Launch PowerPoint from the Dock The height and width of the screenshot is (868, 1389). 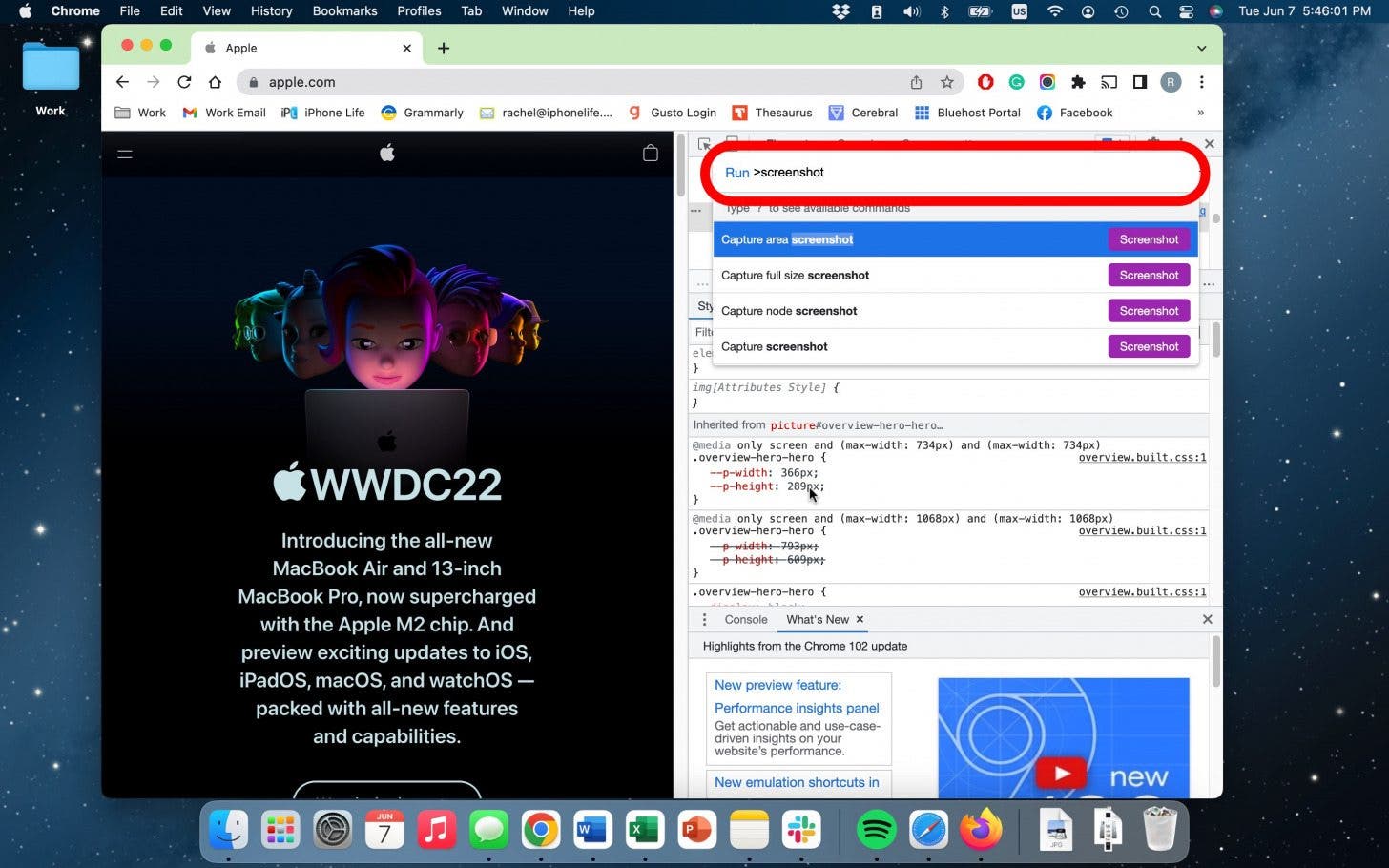(696, 830)
